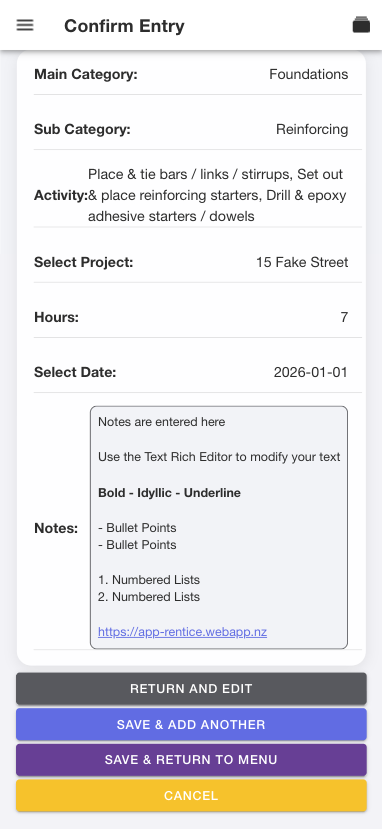The width and height of the screenshot is (382, 829).
Task: Click the Return and Edit button
Action: point(191,689)
